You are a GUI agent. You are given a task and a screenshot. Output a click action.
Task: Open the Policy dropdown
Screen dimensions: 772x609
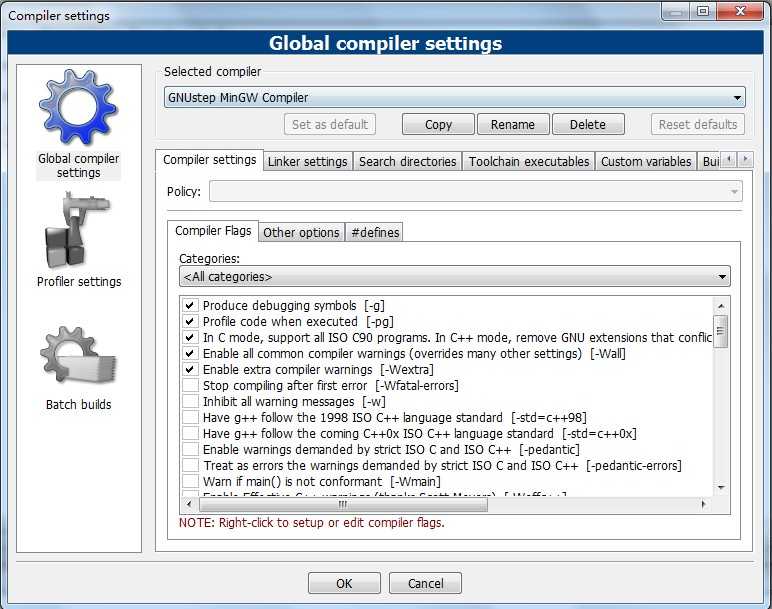[x=476, y=192]
